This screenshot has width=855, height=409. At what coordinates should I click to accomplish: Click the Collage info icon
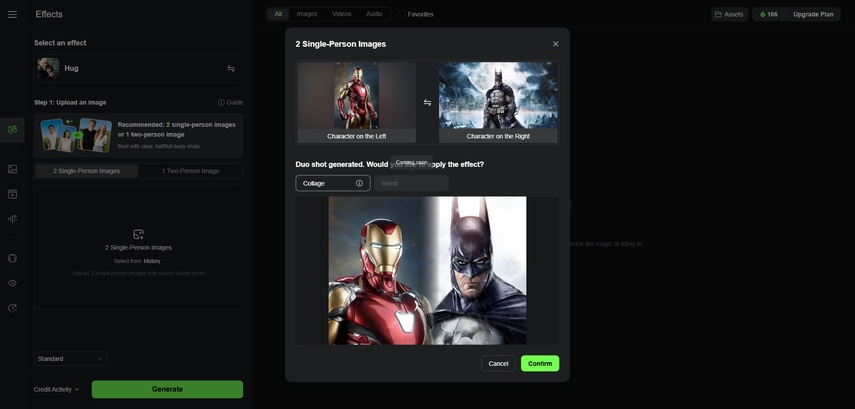pyautogui.click(x=359, y=183)
